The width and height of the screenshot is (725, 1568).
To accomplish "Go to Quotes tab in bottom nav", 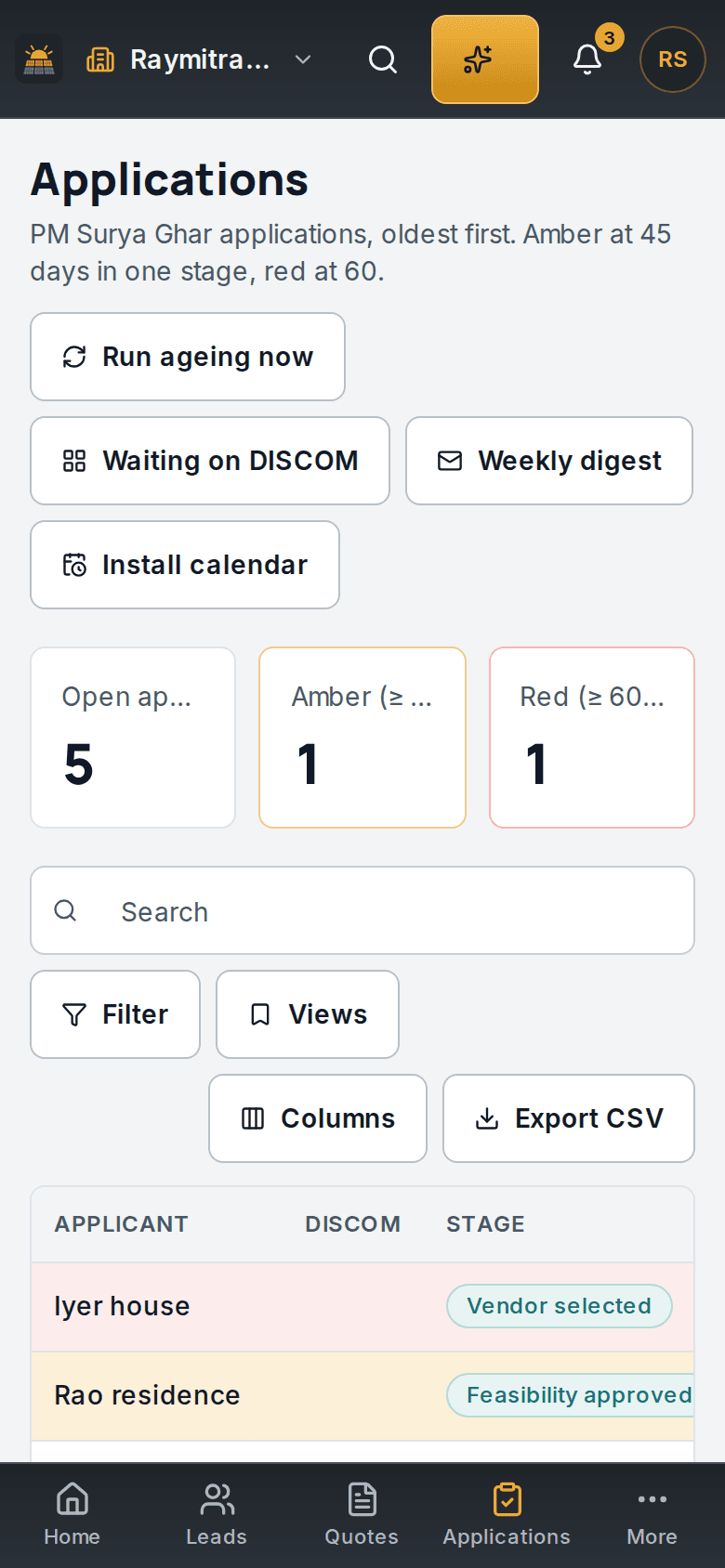I will 362,1516.
